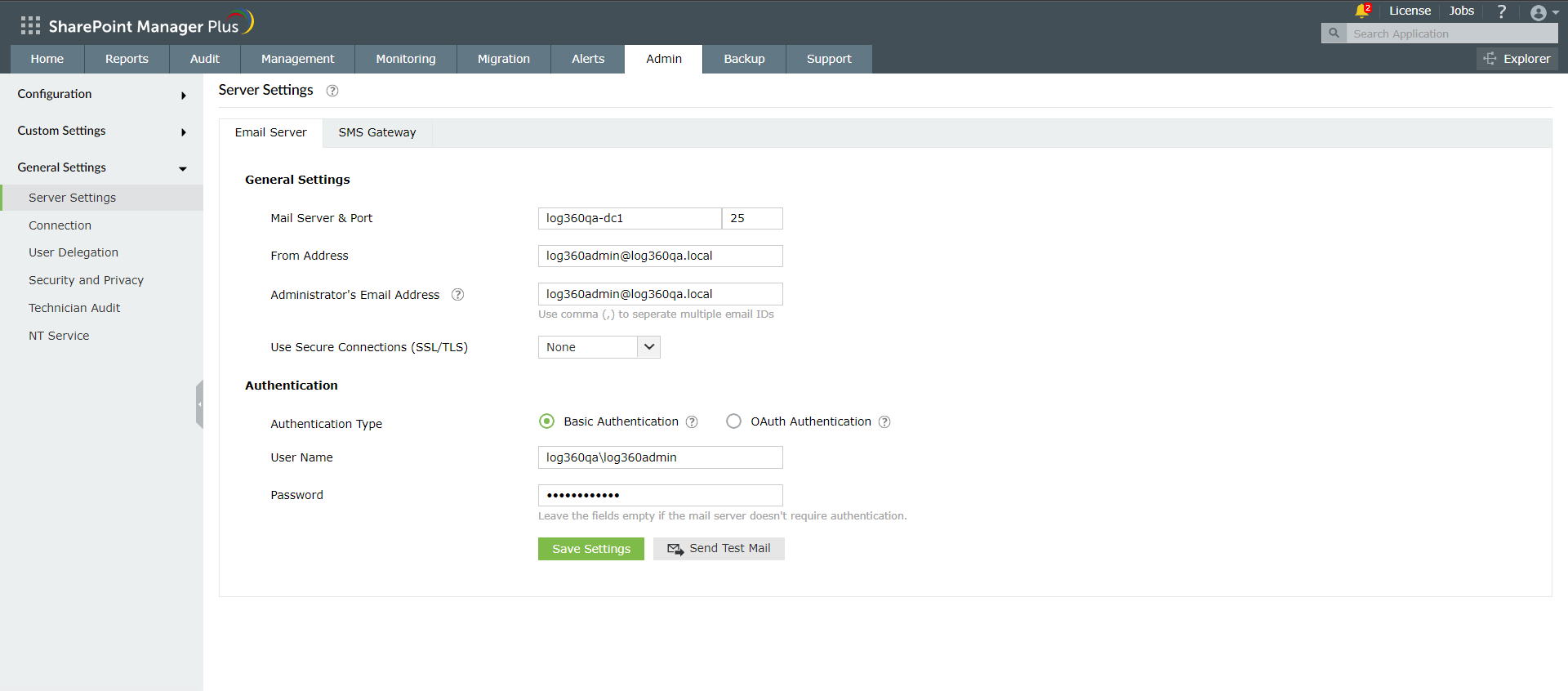Select the Admin tab
The width and height of the screenshot is (1568, 691).
664,59
